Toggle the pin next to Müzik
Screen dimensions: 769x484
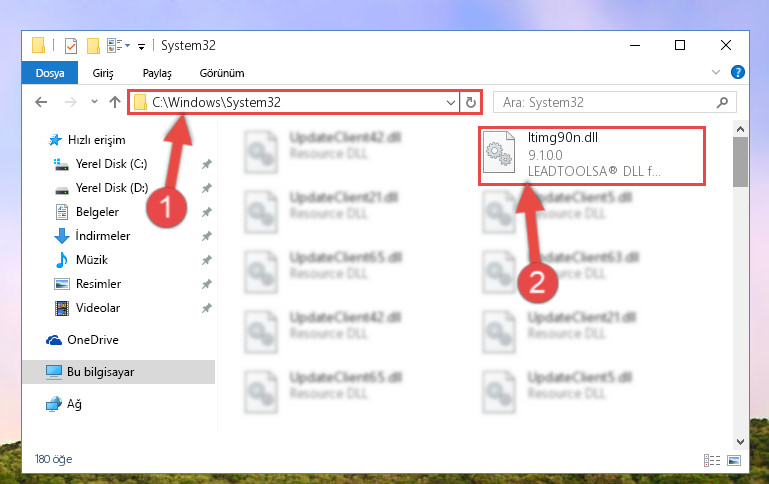(x=206, y=260)
